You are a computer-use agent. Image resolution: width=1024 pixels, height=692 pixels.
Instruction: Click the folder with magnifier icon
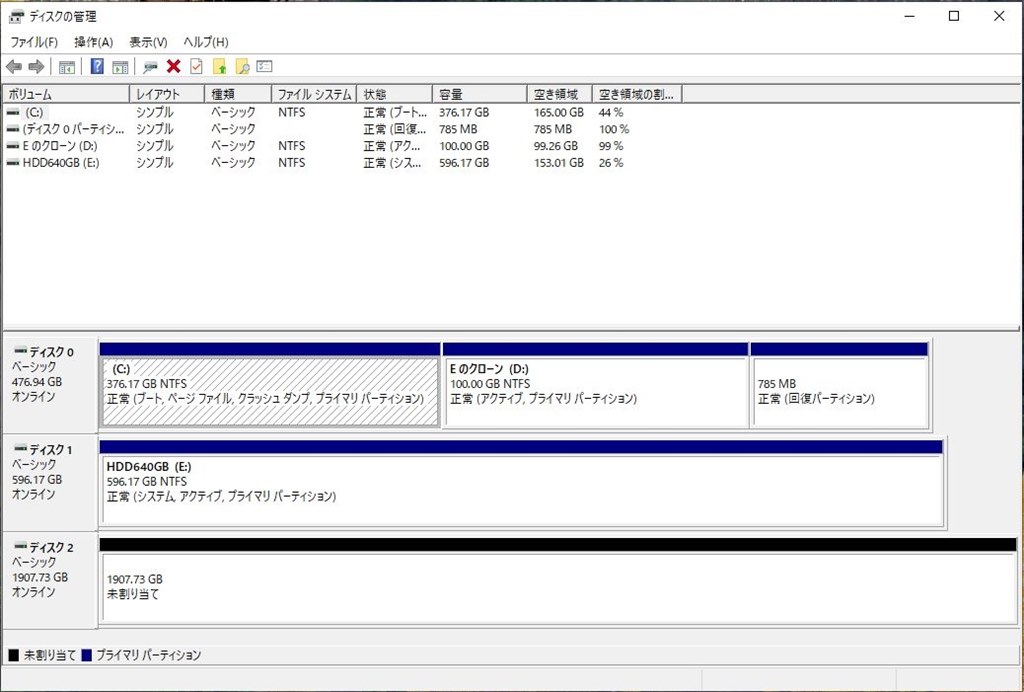242,66
